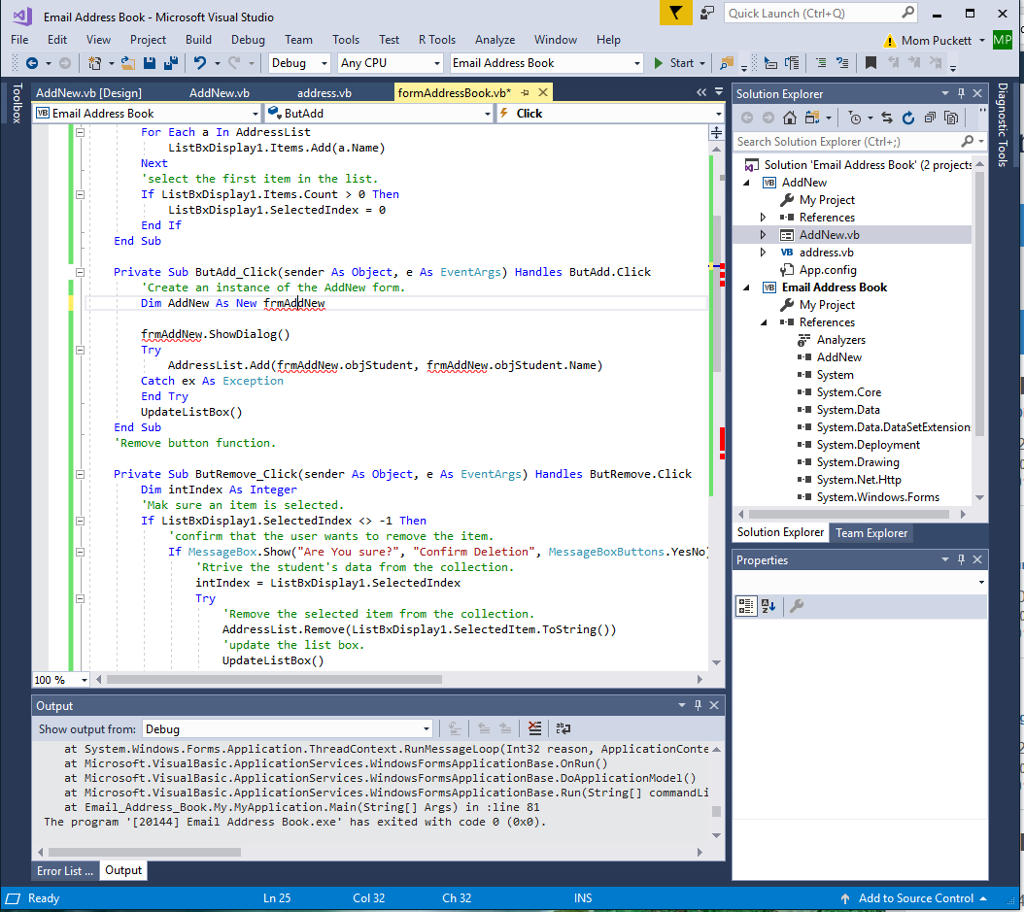
Task: Click the Undo arrow in the toolbar
Action: pyautogui.click(x=200, y=63)
